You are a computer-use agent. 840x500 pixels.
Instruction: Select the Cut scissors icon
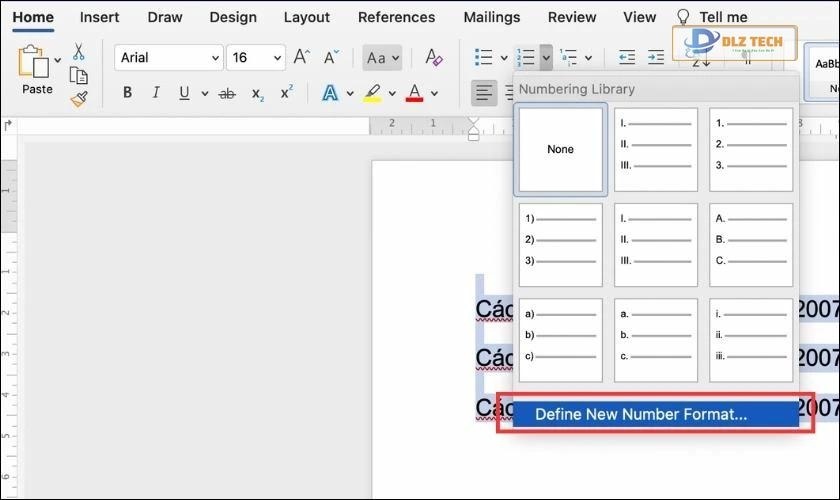[78, 52]
